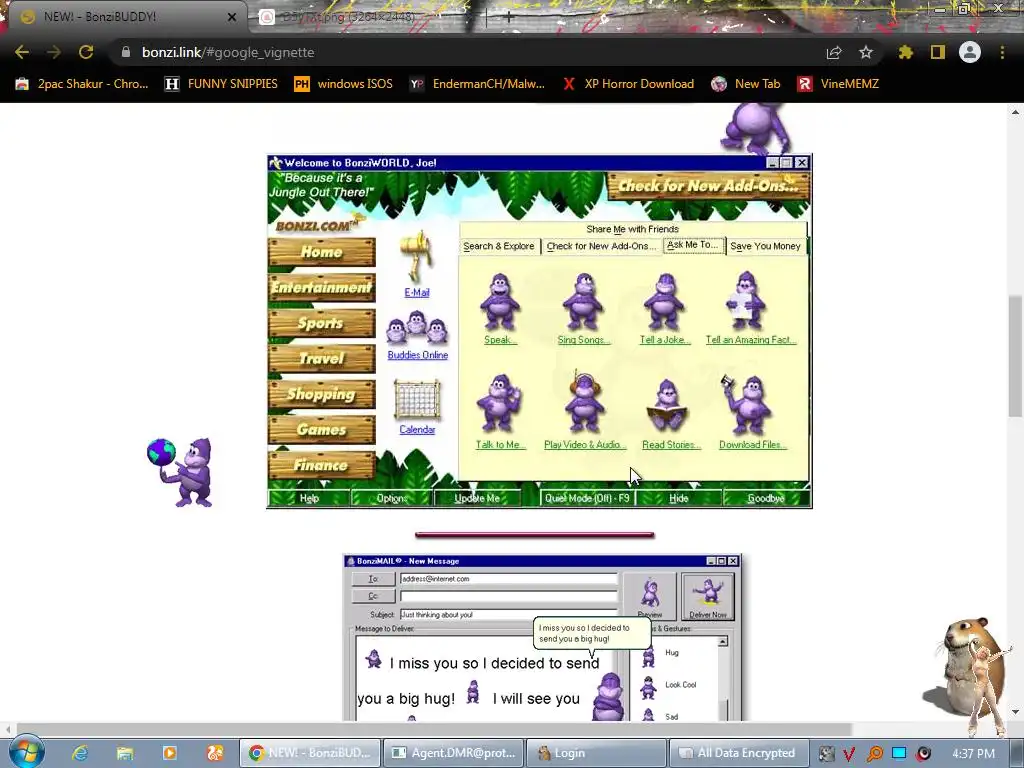Click the Check for New Add-Ons banner
This screenshot has width=1024, height=768.
[x=708, y=186]
